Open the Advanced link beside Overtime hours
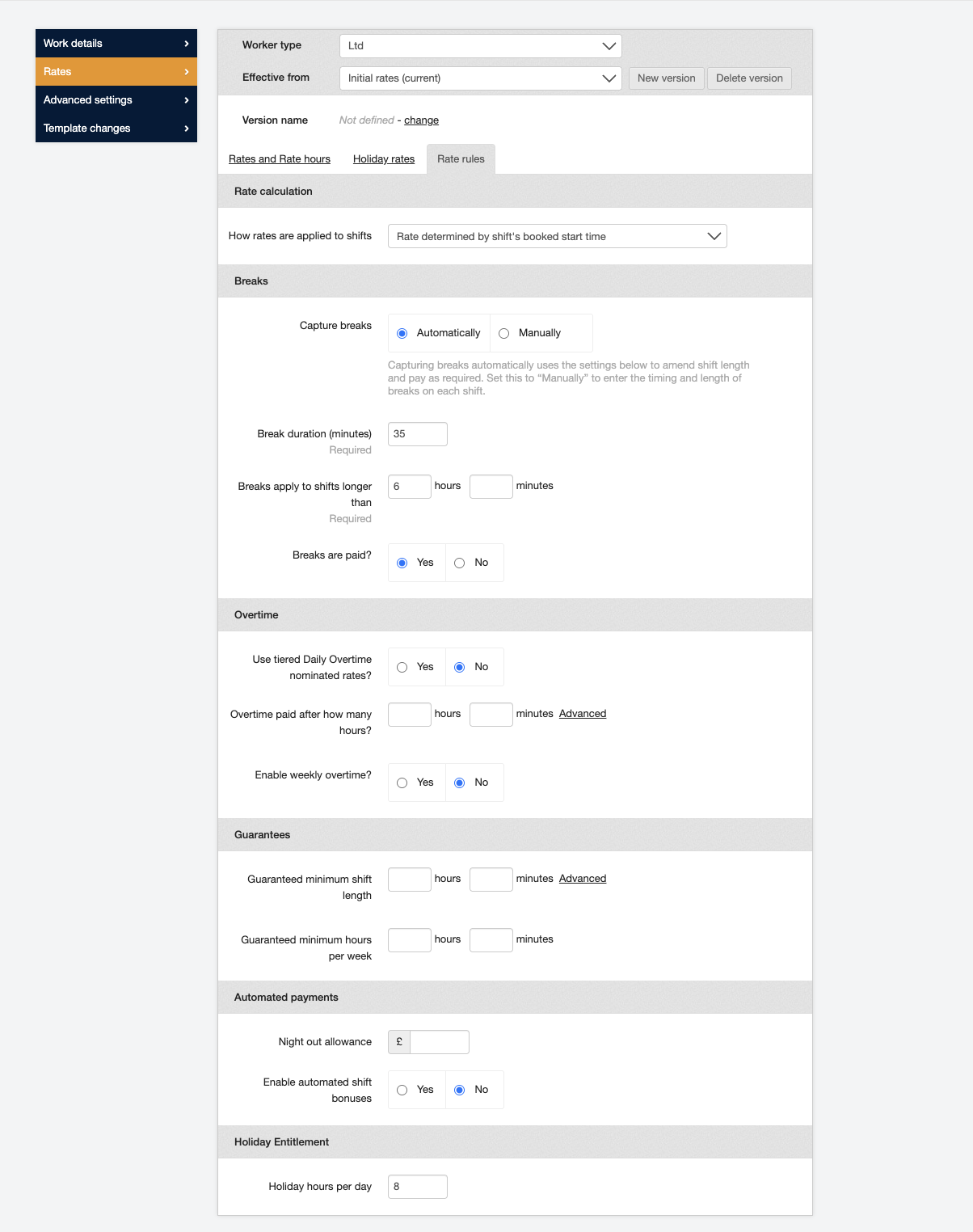This screenshot has height=1232, width=973. [x=582, y=714]
